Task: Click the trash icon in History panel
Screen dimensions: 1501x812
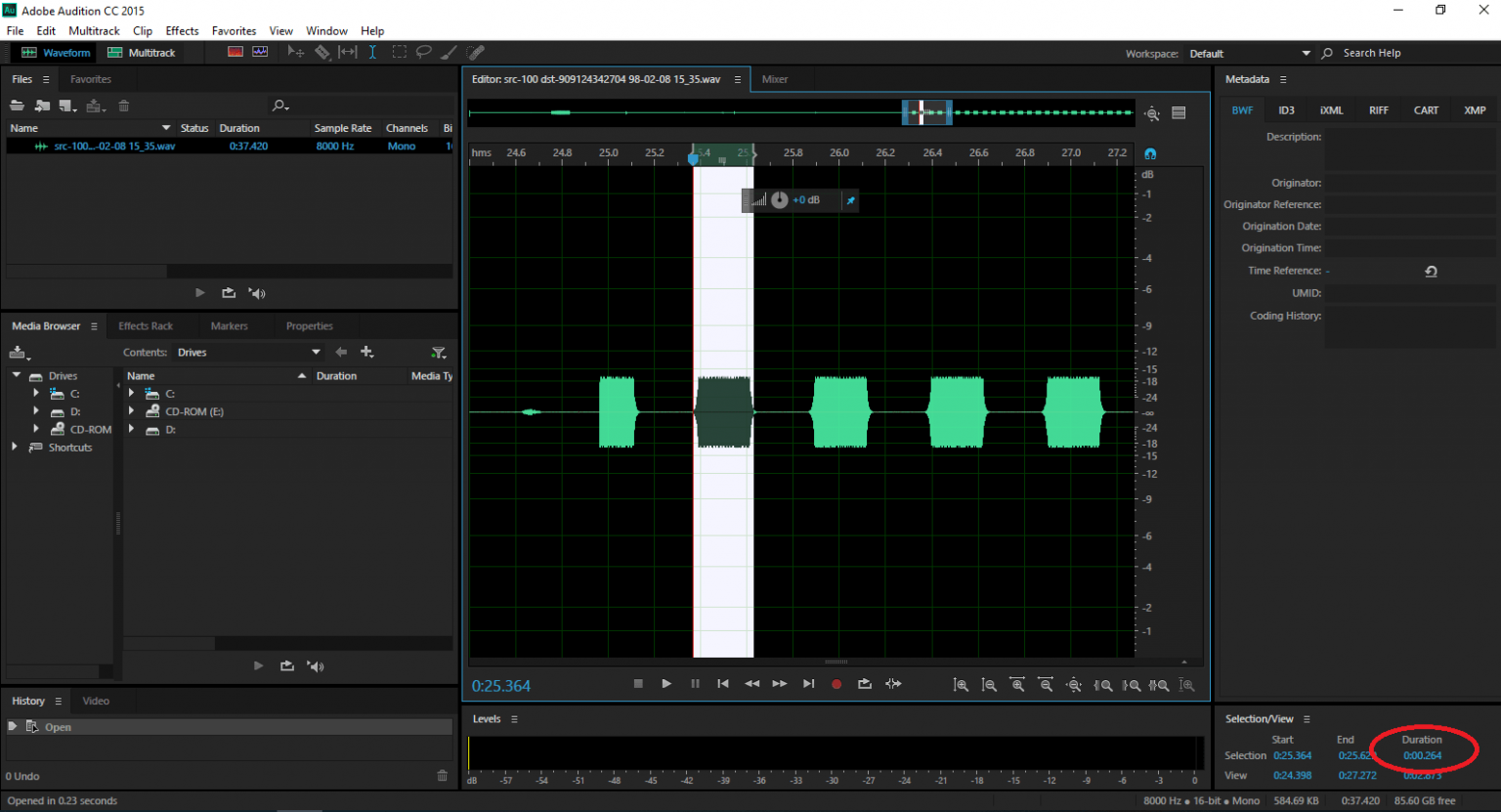Action: (442, 776)
